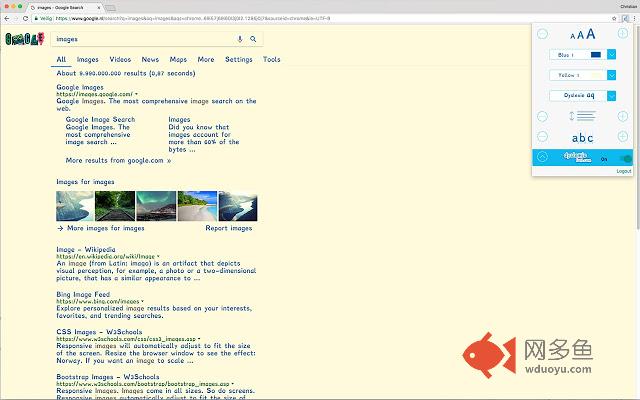The height and width of the screenshot is (400, 640).
Task: Click the pale yellow swatch in Yellow 1
Action: (x=596, y=75)
